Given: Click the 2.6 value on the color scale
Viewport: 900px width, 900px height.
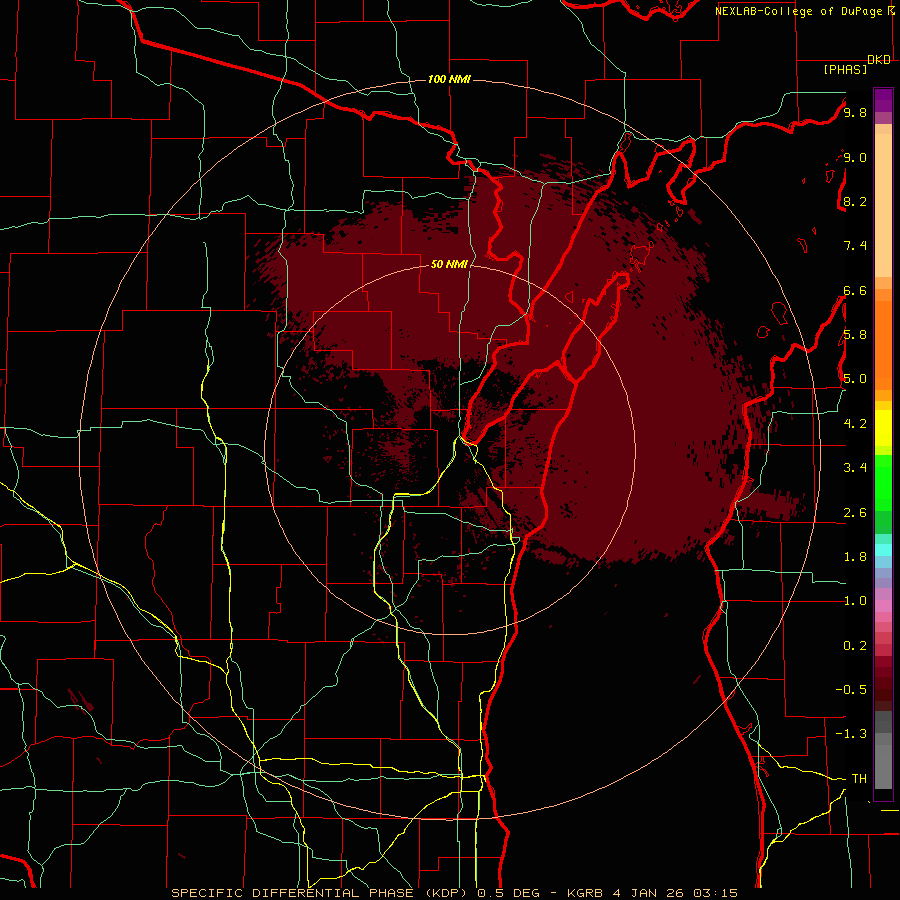Looking at the screenshot, I should [855, 513].
